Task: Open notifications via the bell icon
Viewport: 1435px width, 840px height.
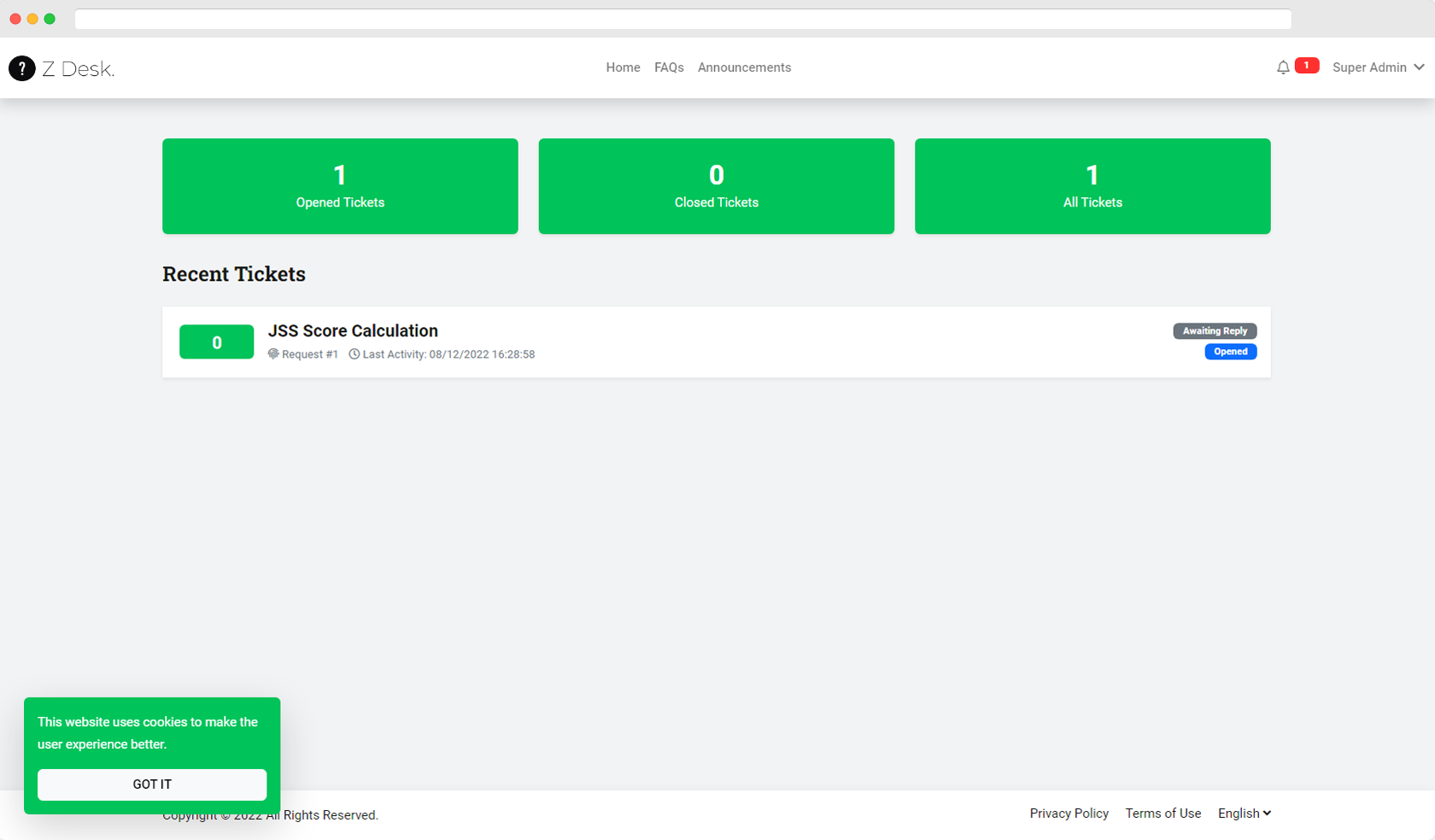Action: tap(1282, 67)
